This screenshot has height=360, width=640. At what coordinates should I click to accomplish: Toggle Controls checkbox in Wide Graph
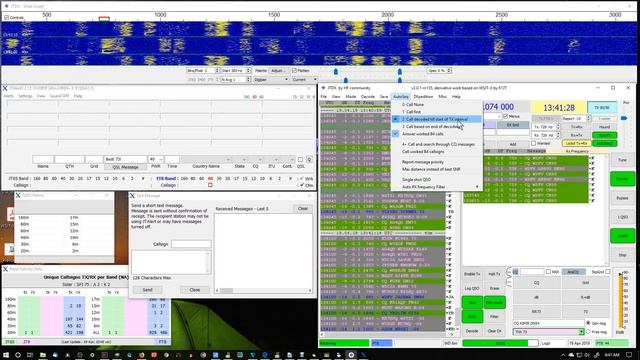(6, 18)
